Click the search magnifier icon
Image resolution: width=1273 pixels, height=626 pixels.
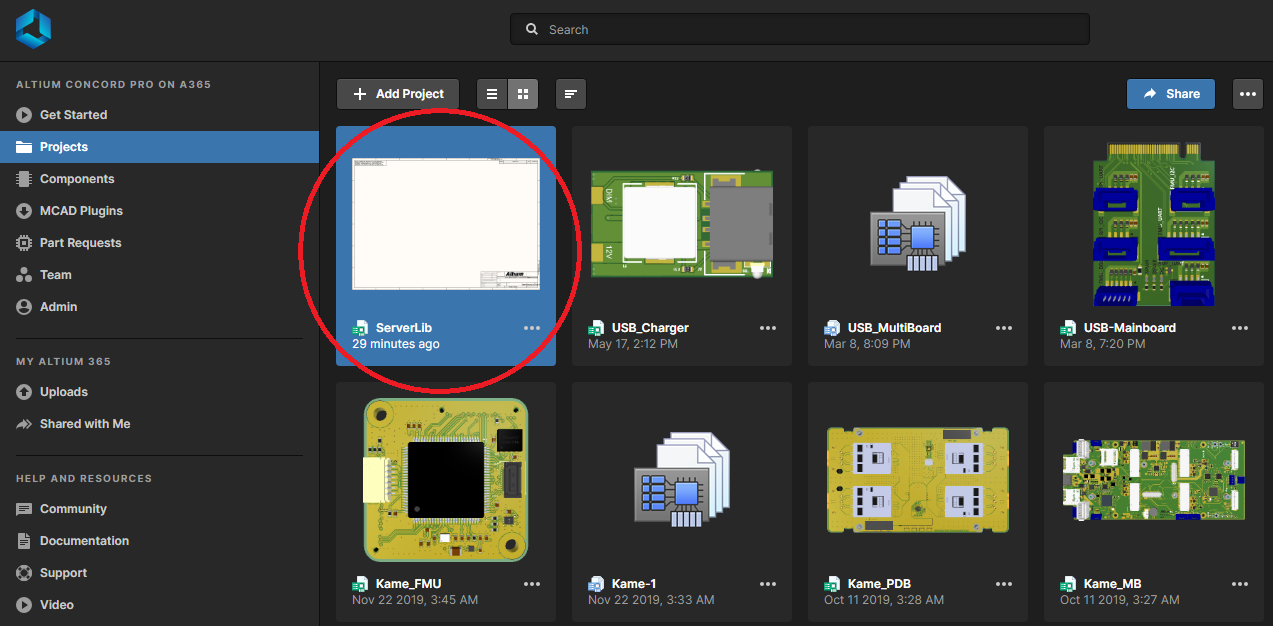click(532, 30)
